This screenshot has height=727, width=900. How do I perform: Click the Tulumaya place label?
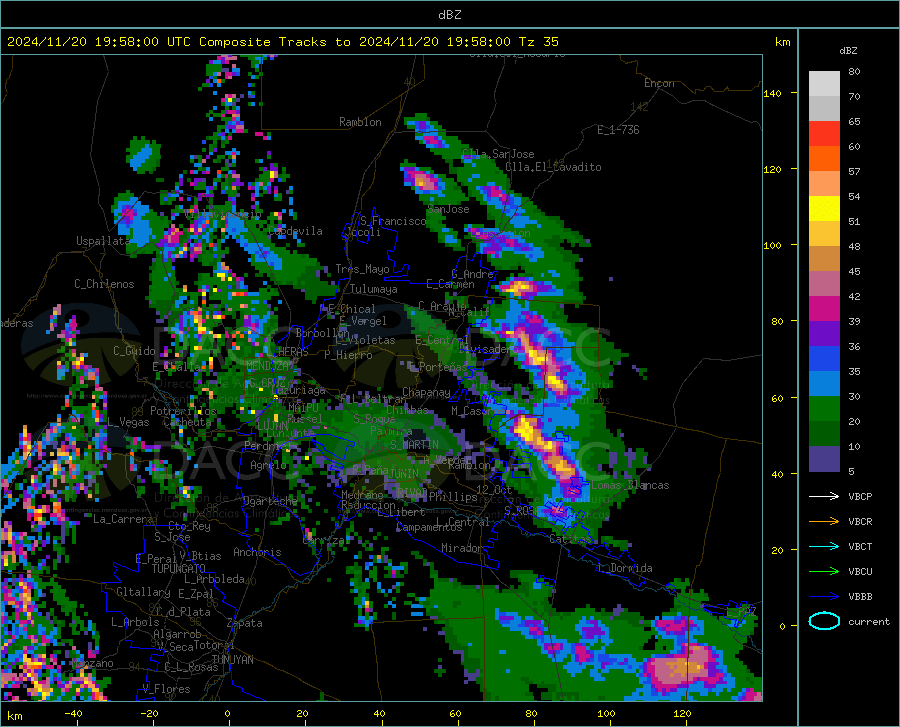(x=374, y=289)
